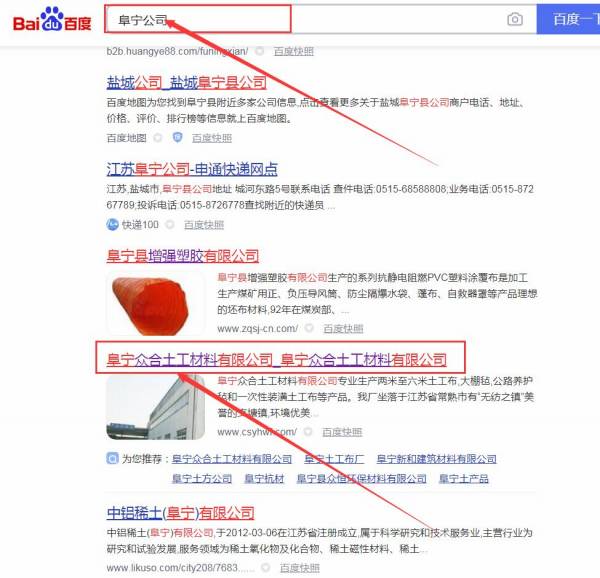Open result 江苏阜宁公司-申通快递网点
This screenshot has width=600, height=578.
point(192,169)
